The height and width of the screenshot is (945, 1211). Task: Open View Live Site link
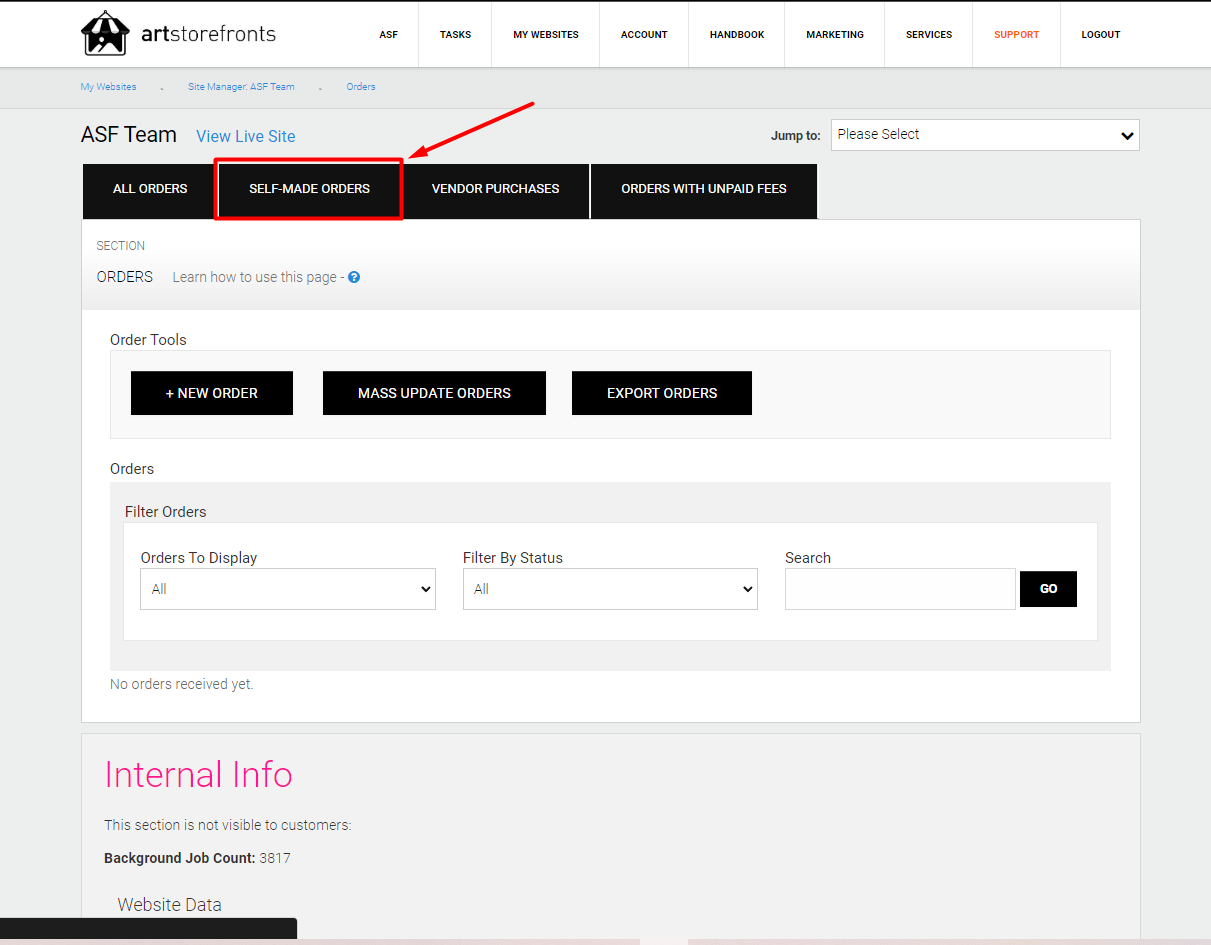click(246, 136)
